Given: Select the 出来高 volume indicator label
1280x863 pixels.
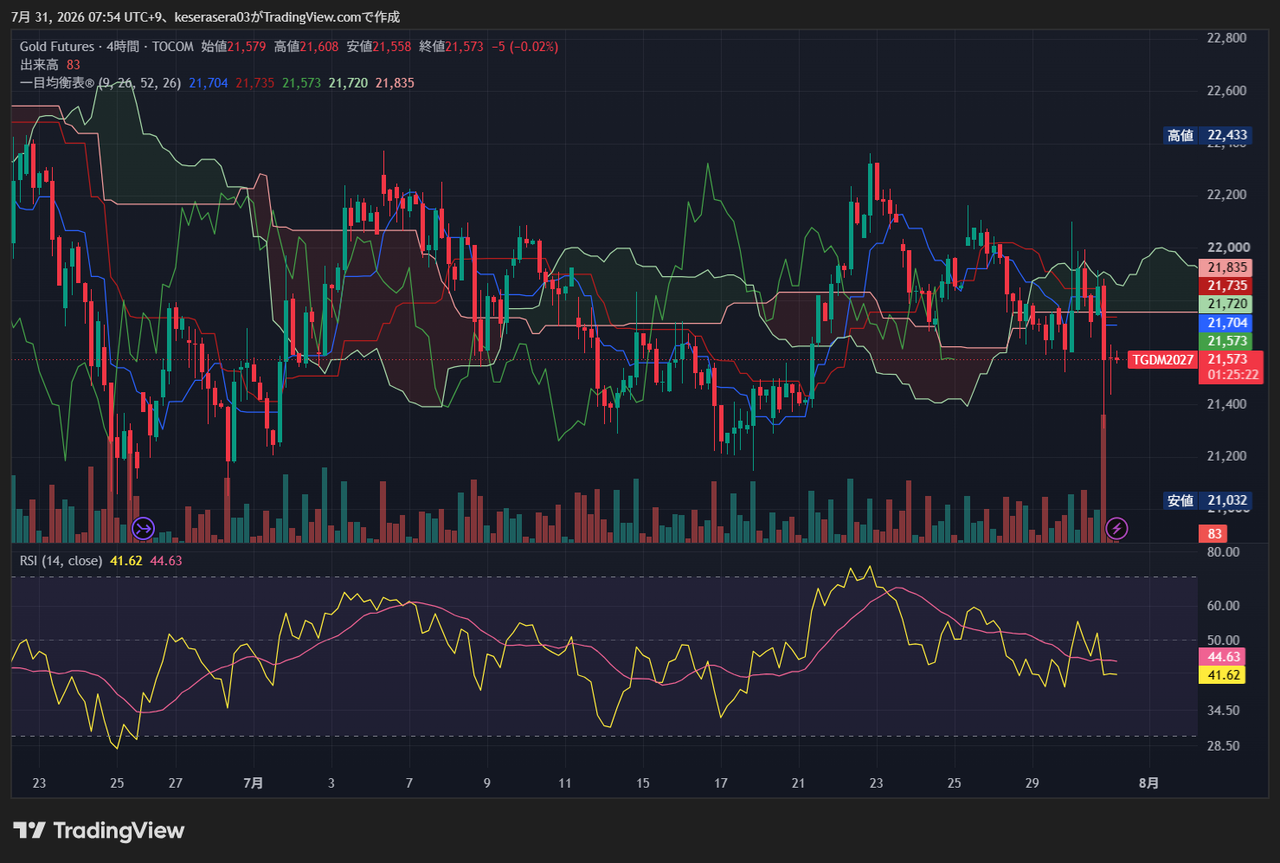Looking at the screenshot, I should coord(39,64).
